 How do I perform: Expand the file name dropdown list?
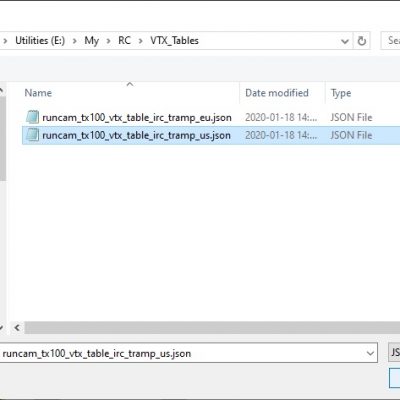pyautogui.click(x=370, y=353)
